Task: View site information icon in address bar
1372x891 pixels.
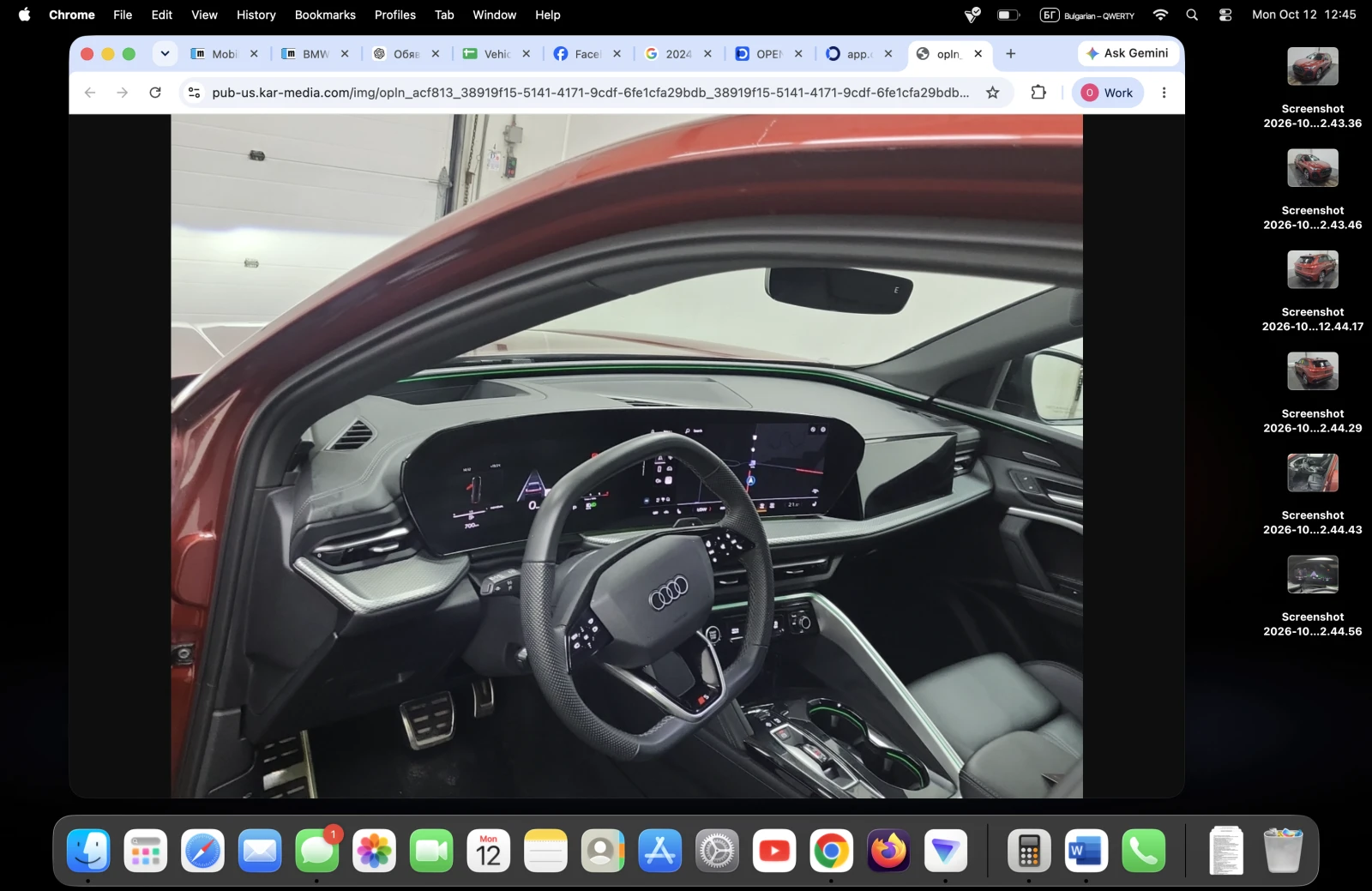Action: click(x=195, y=93)
